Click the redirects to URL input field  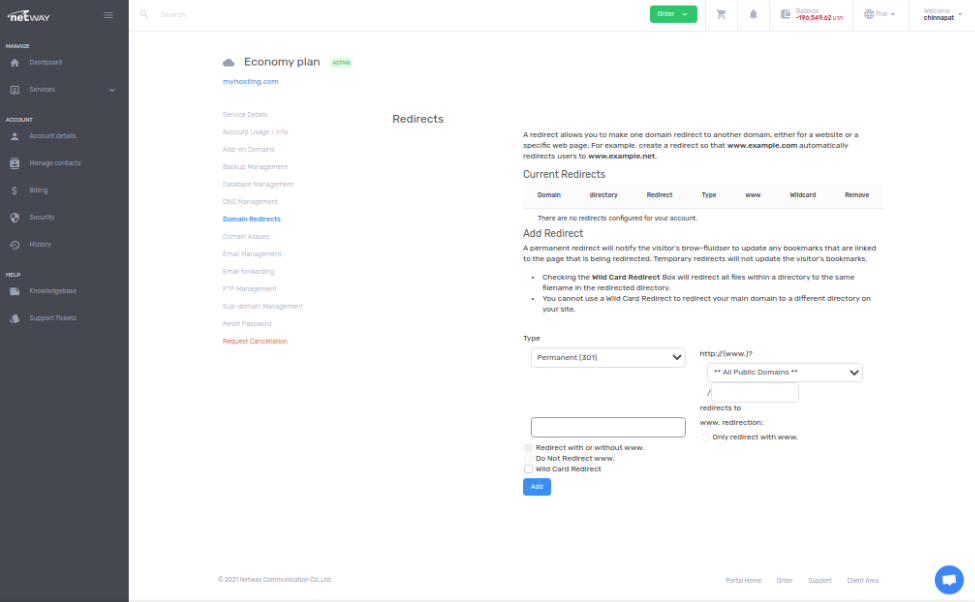click(607, 427)
